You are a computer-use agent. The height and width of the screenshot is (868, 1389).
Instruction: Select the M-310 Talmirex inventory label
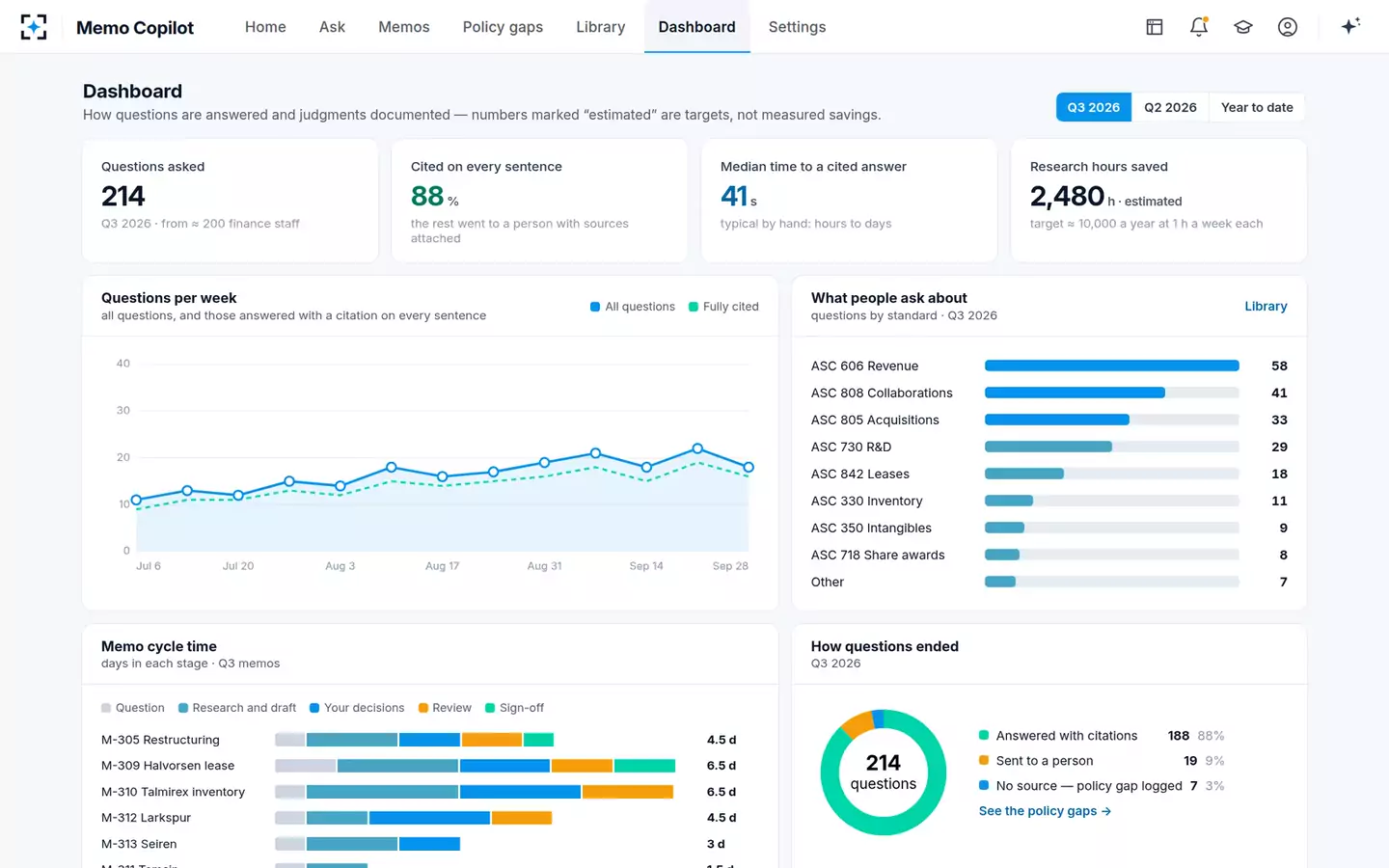(x=174, y=792)
